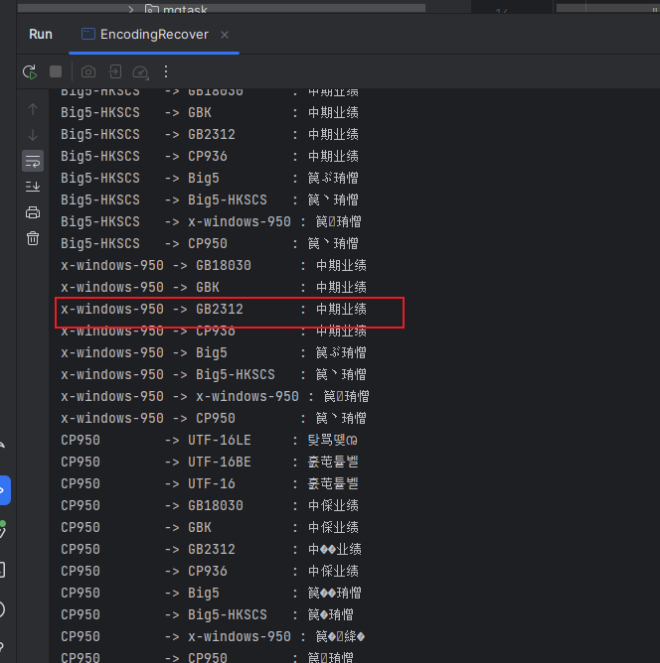Toggle scroll to end of console
This screenshot has width=660, height=663.
(33, 187)
